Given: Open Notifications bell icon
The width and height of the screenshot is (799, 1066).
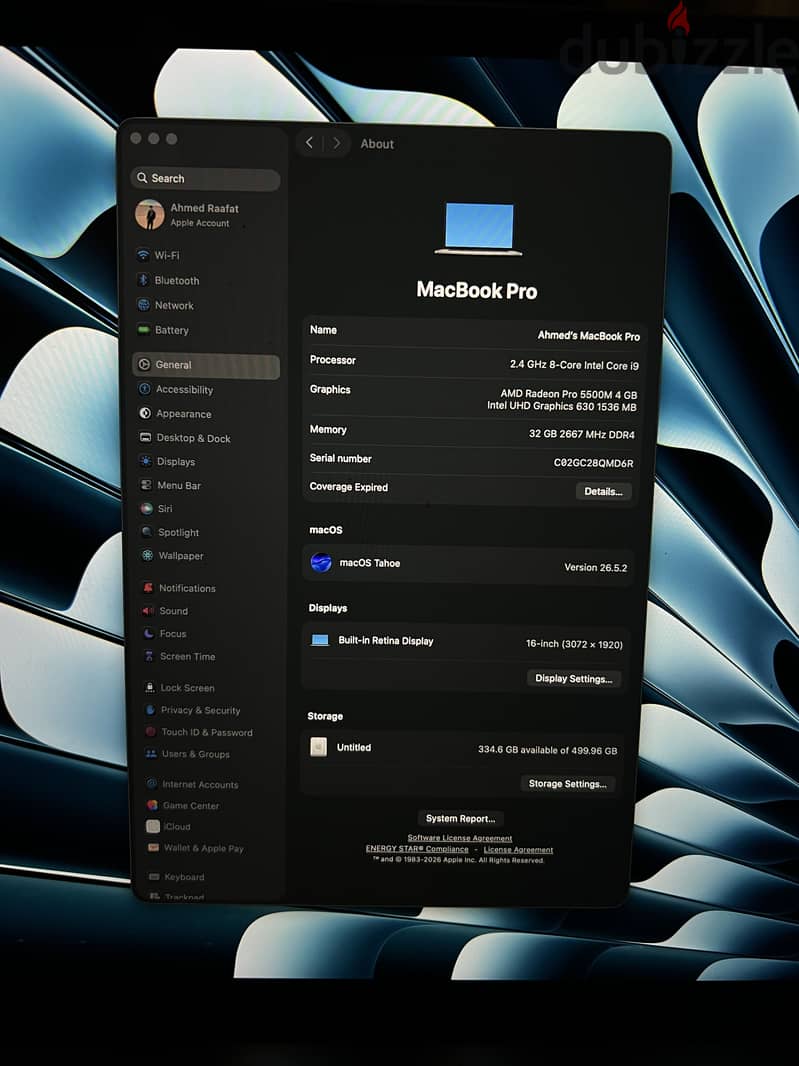Looking at the screenshot, I should point(148,587).
